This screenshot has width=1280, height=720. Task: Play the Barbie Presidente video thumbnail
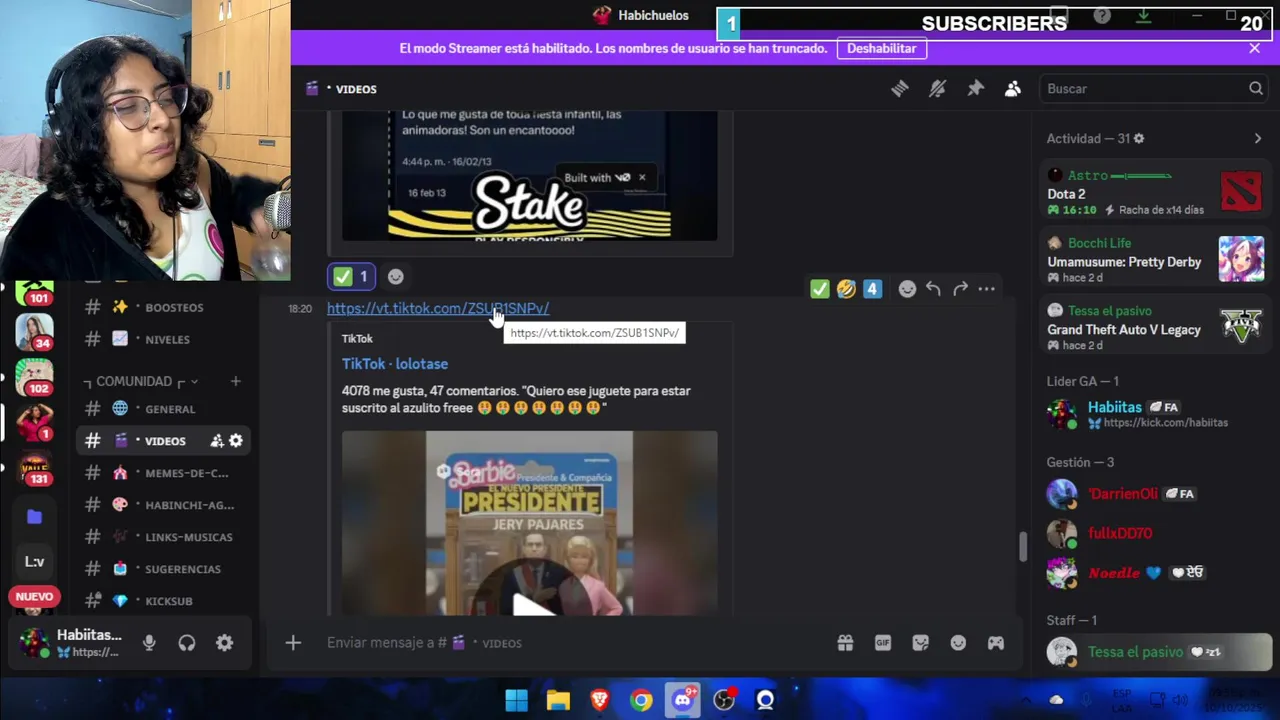529,523
